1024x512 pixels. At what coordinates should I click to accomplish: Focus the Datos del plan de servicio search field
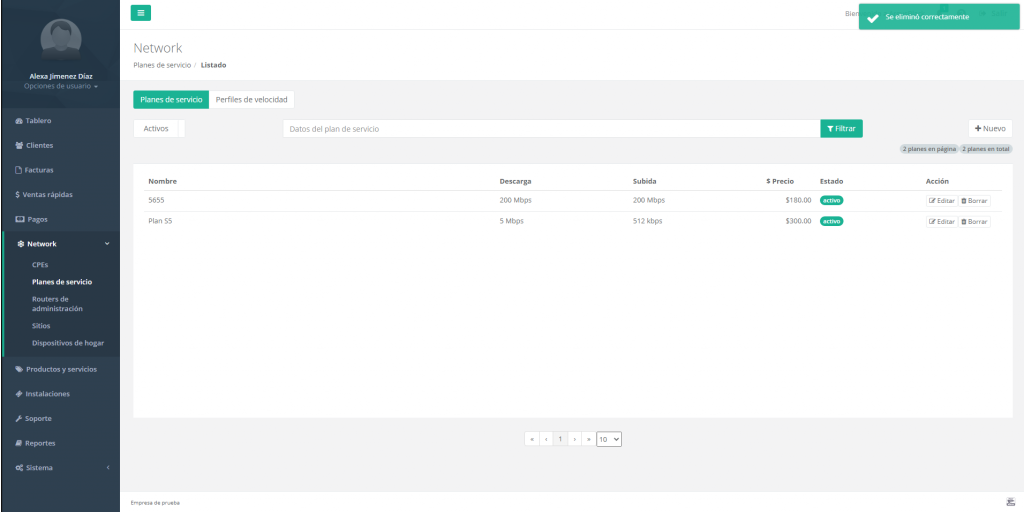pyautogui.click(x=551, y=129)
